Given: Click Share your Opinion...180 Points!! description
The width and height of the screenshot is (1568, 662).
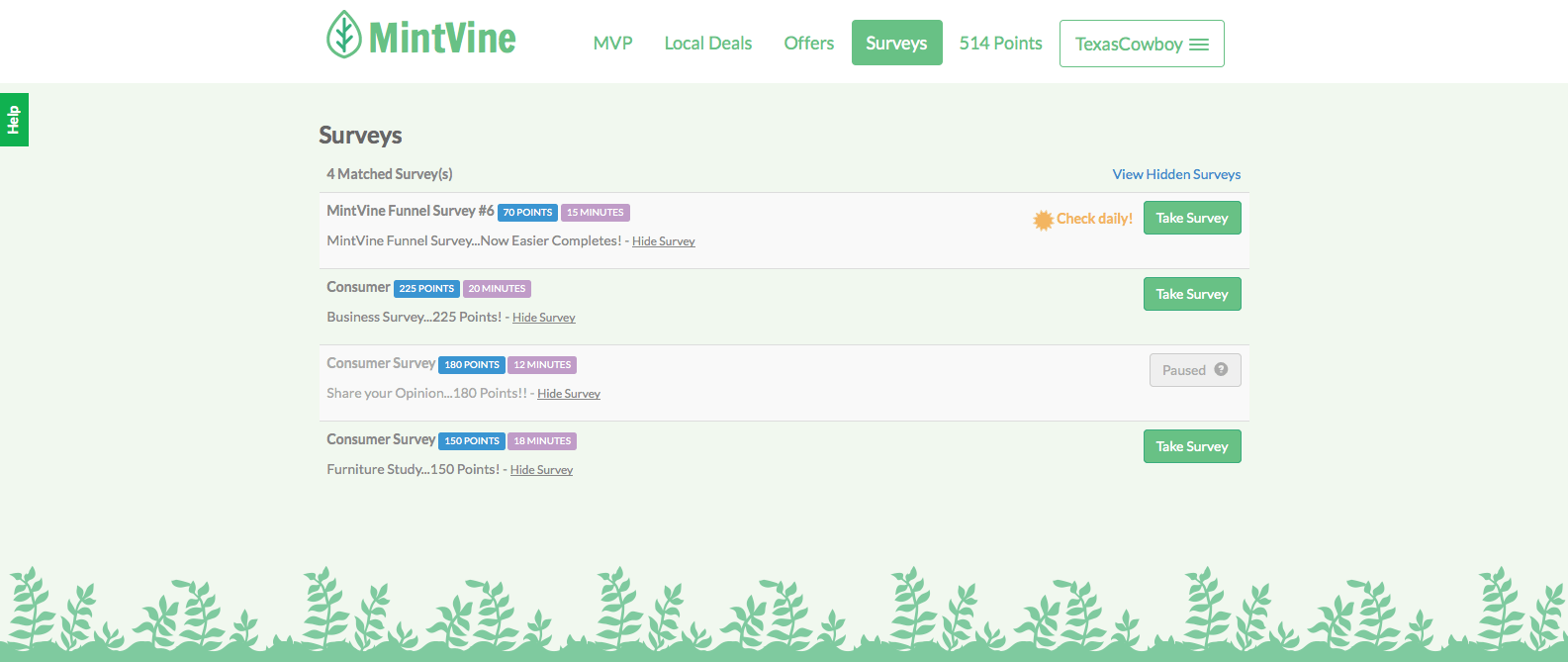Looking at the screenshot, I should (427, 393).
